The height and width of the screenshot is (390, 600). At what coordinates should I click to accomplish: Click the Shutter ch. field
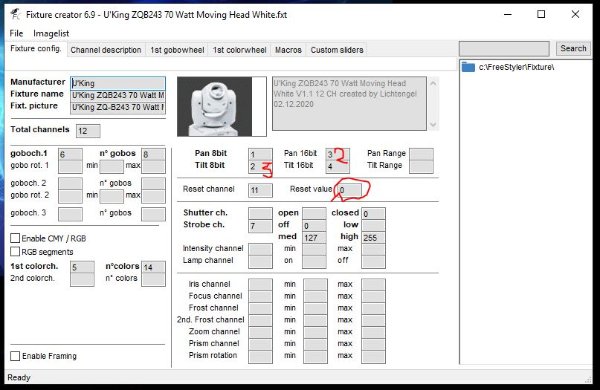point(260,214)
